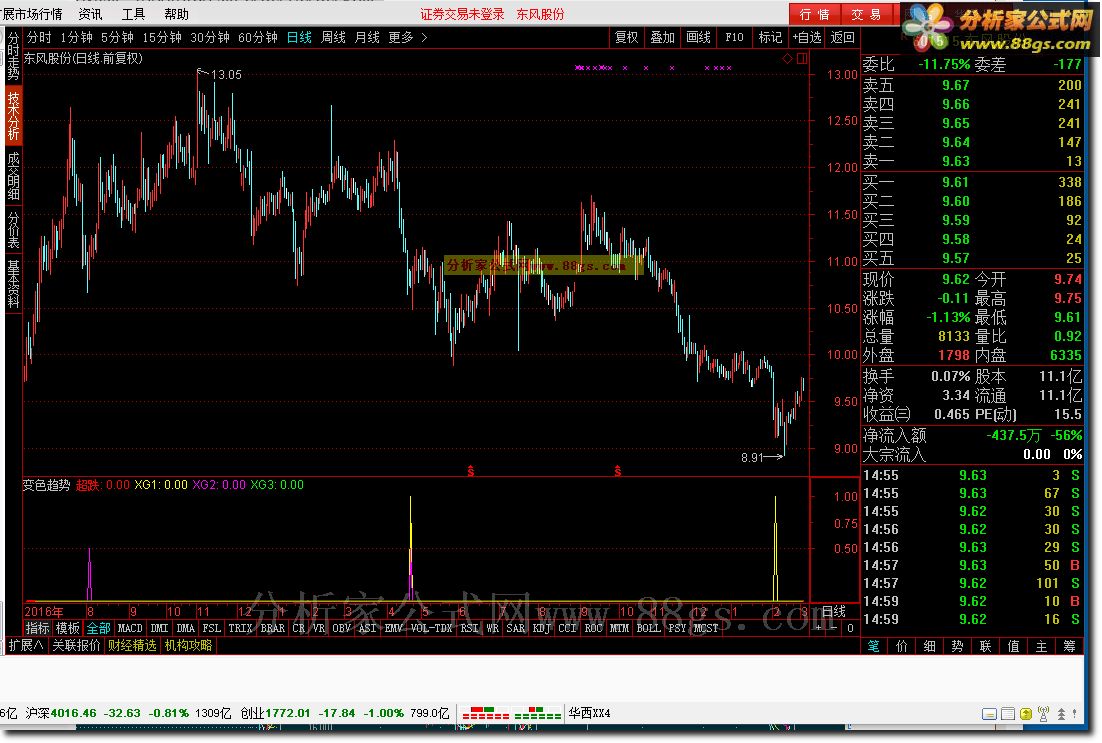Open 分价表 sidebar tab
This screenshot has width=1102, height=743.
point(13,230)
